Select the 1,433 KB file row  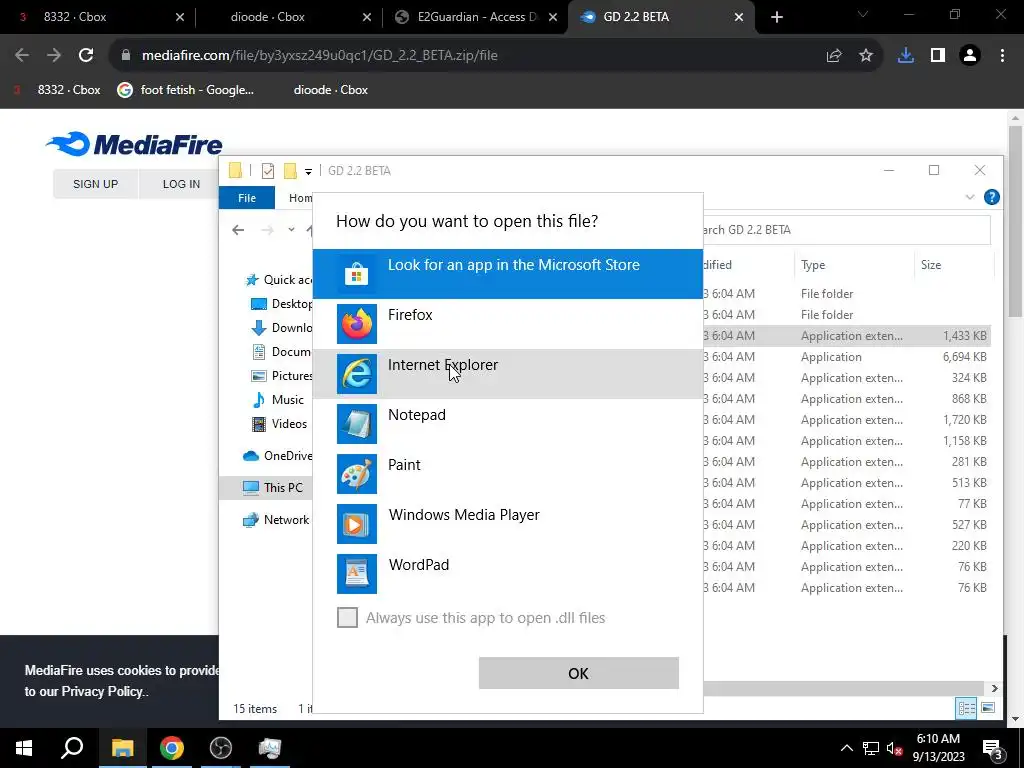(846, 336)
